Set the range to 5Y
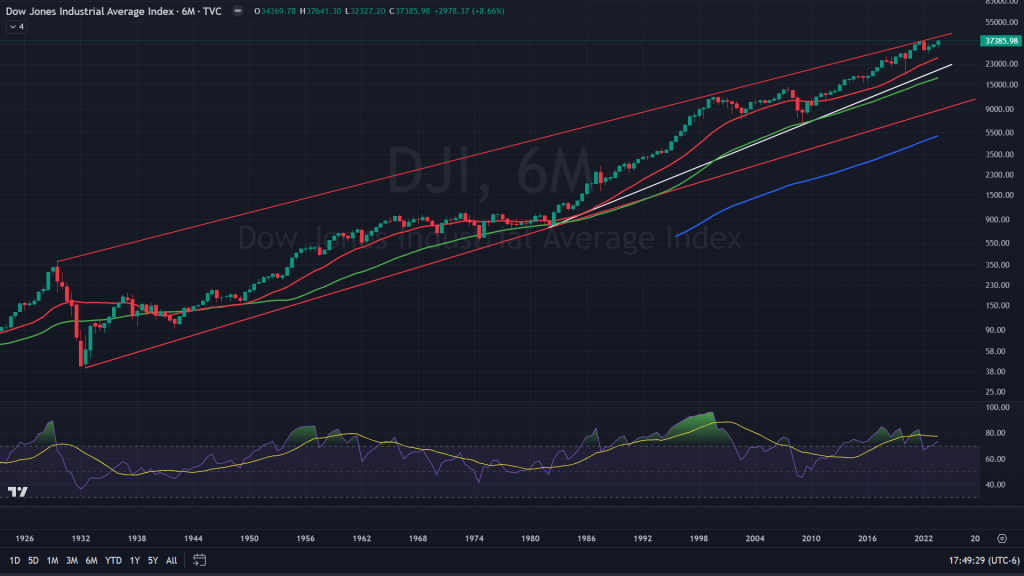This screenshot has height=576, width=1024. [152, 559]
